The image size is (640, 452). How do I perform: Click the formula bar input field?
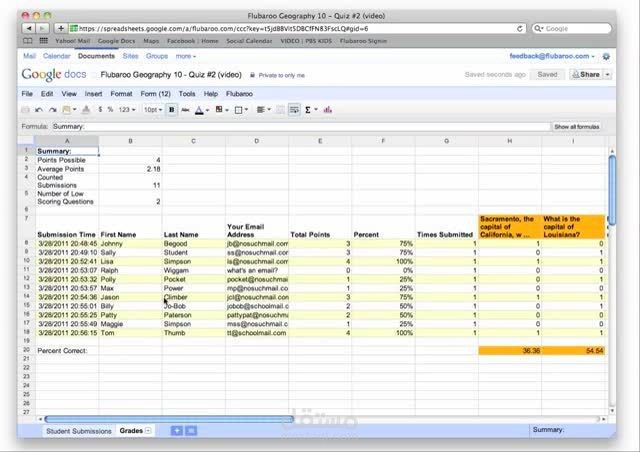tap(301, 127)
